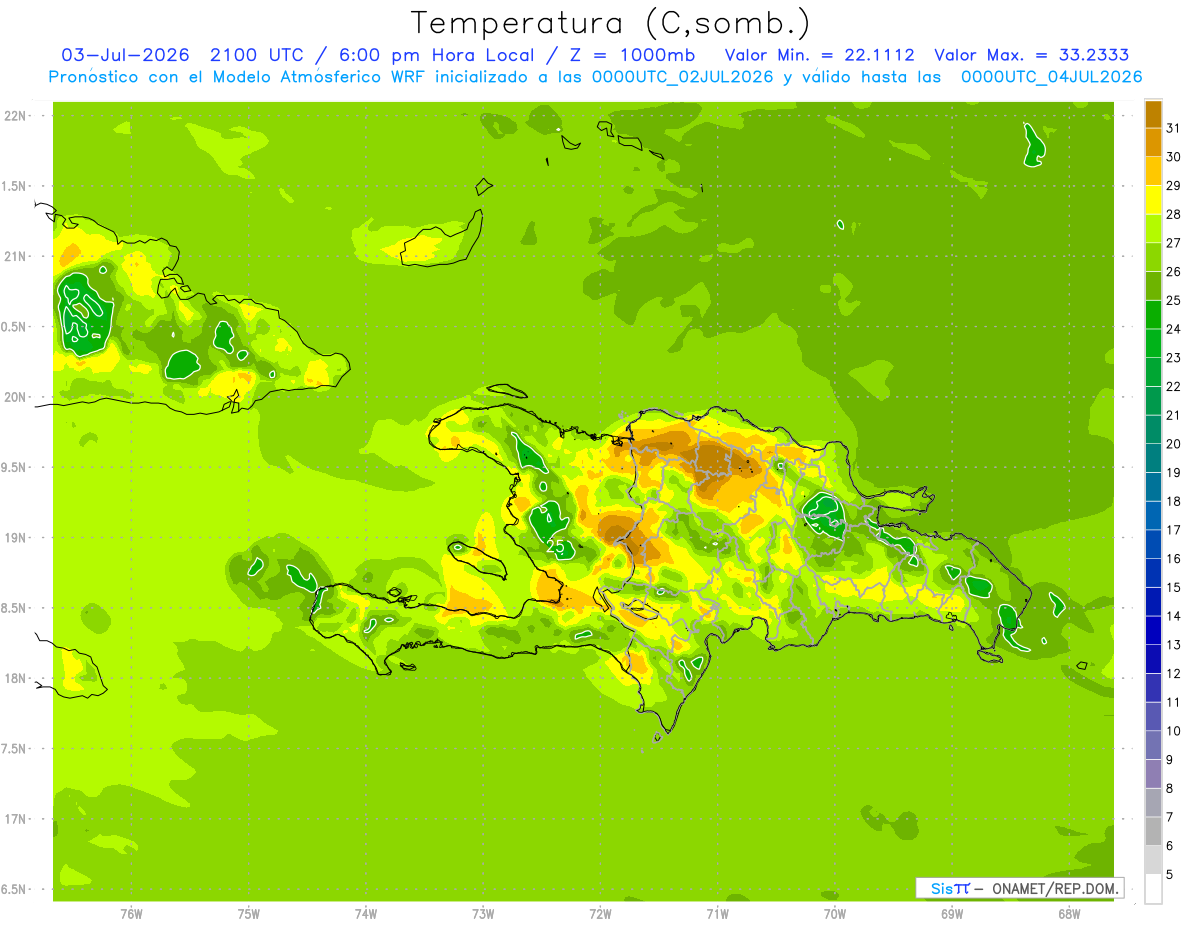The width and height of the screenshot is (1200, 927).
Task: Click the "2100 UTC" time text
Action: [257, 55]
